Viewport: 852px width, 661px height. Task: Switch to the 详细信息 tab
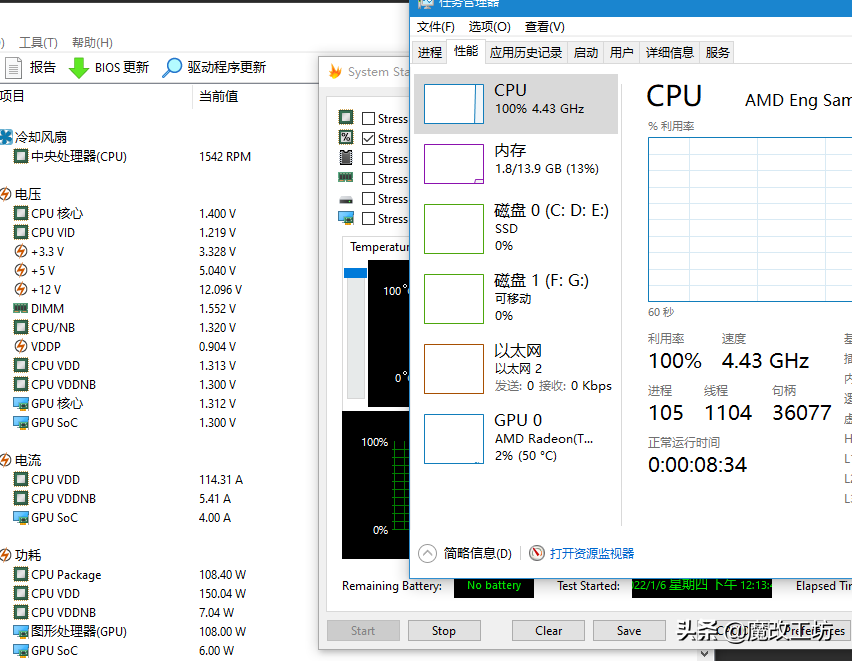coord(669,52)
